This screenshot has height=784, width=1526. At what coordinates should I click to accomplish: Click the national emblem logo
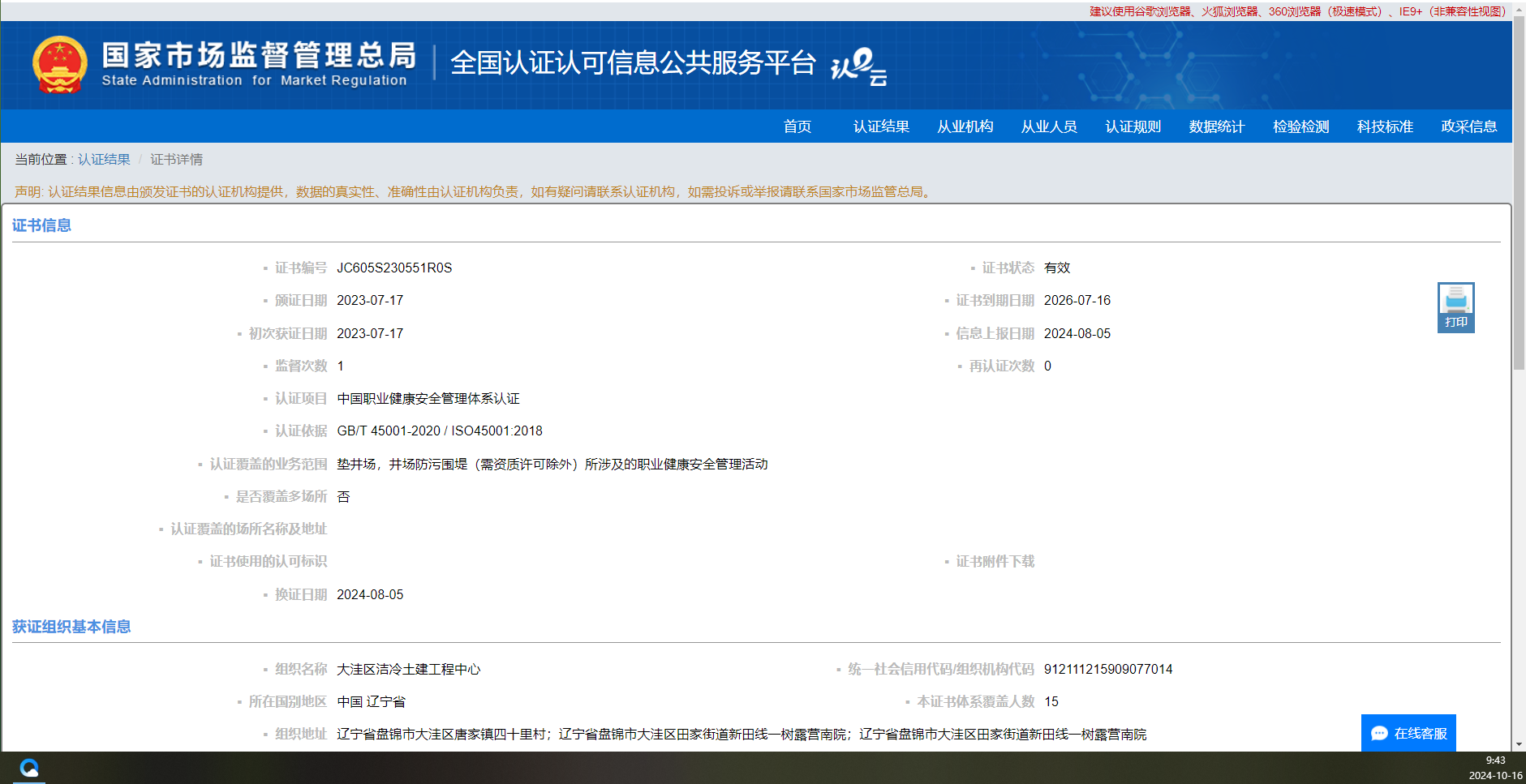(x=59, y=65)
